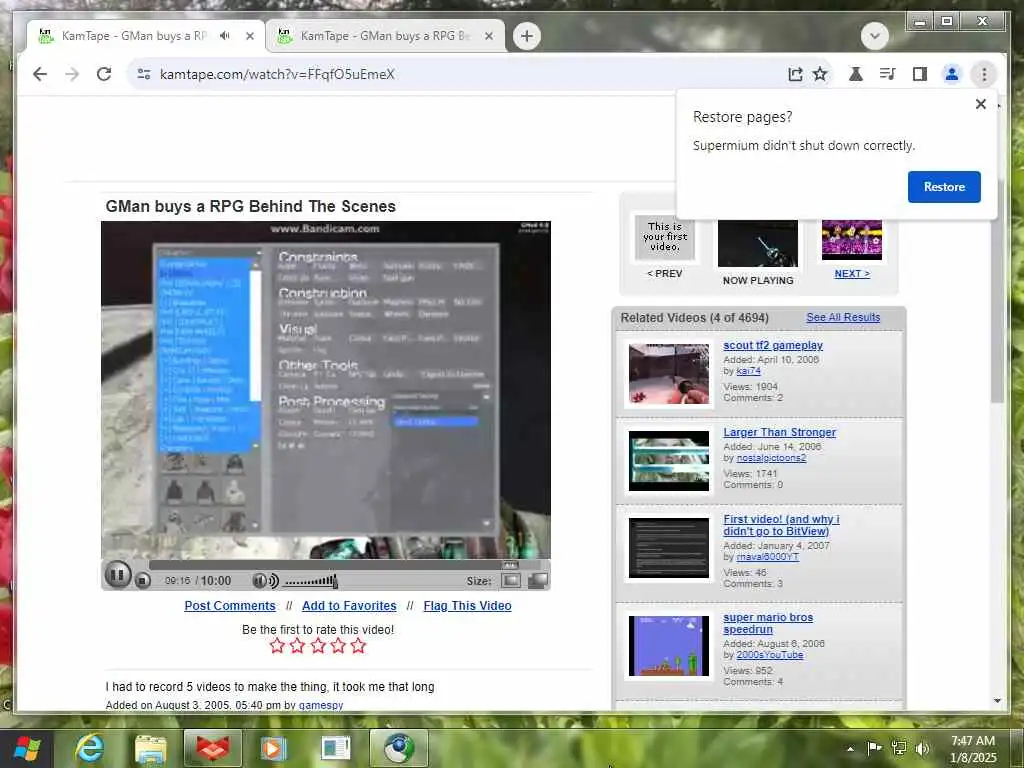The image size is (1024, 768).
Task: Click the Restore button
Action: [944, 187]
